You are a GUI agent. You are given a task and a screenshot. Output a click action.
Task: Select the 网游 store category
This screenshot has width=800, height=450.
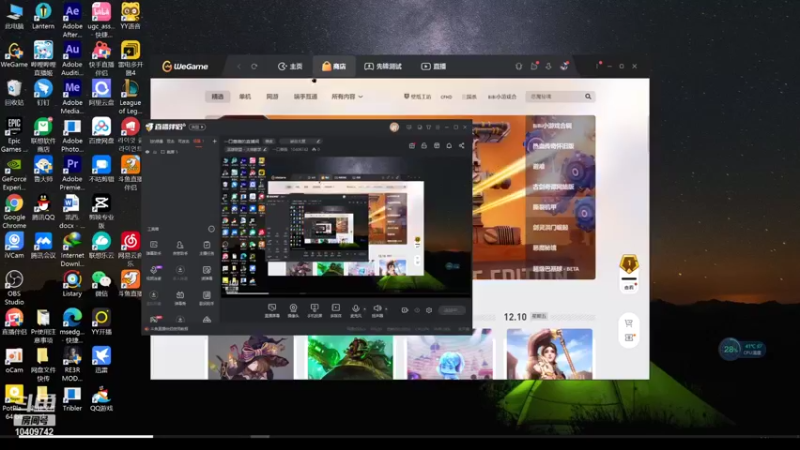click(x=272, y=96)
